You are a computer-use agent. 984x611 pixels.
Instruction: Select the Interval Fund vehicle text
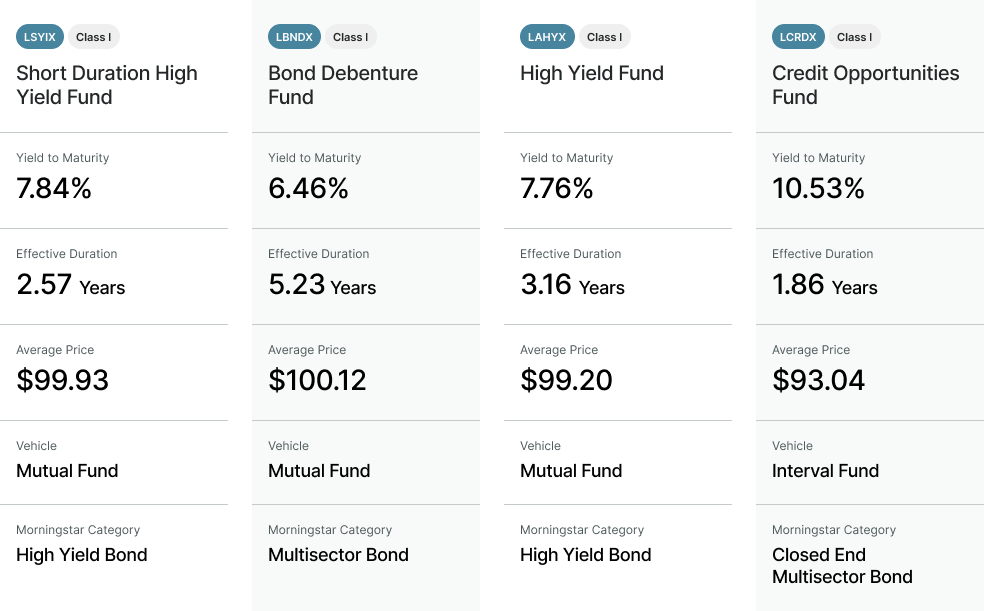[x=825, y=471]
